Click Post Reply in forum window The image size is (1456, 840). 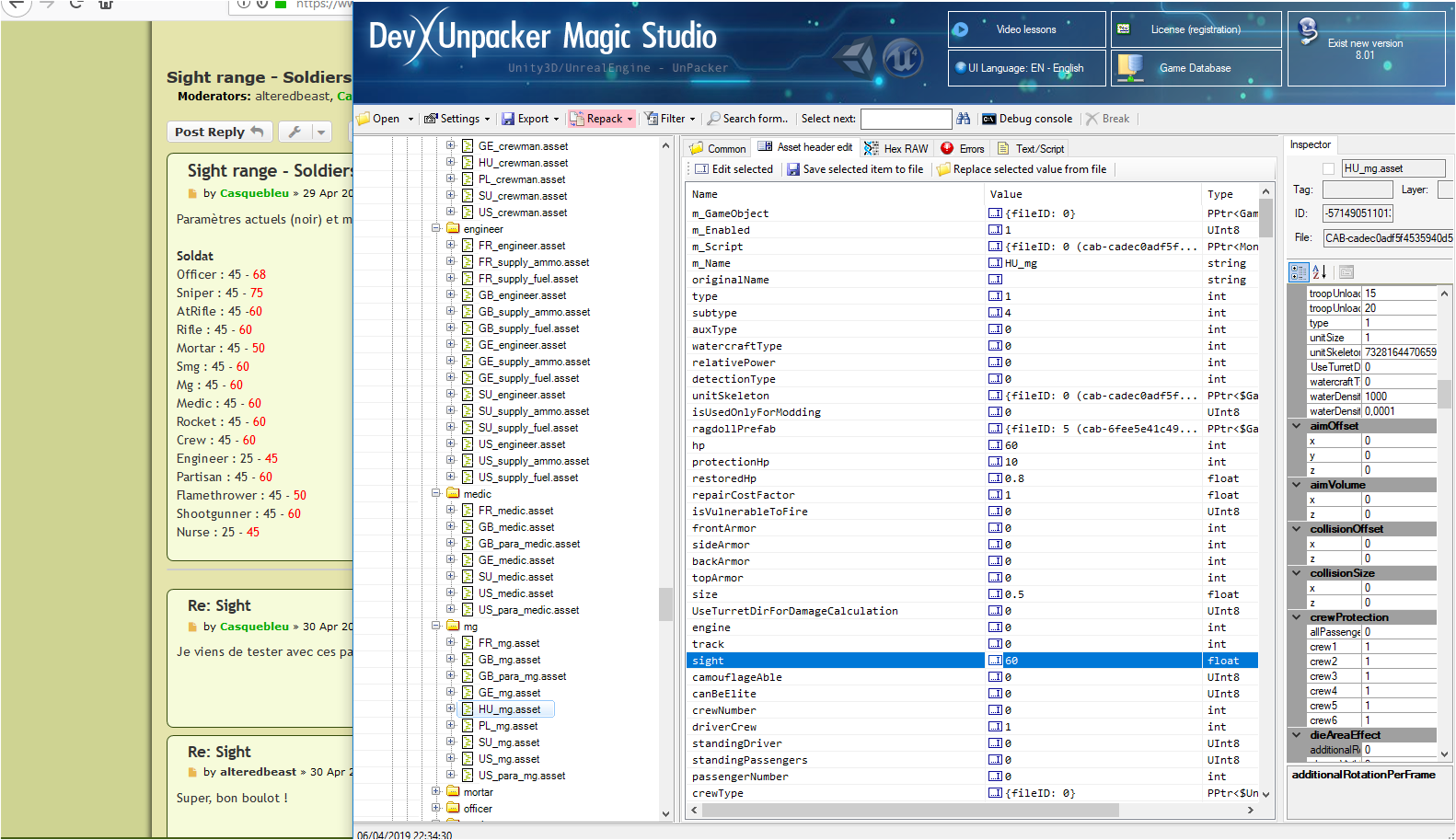pos(219,132)
